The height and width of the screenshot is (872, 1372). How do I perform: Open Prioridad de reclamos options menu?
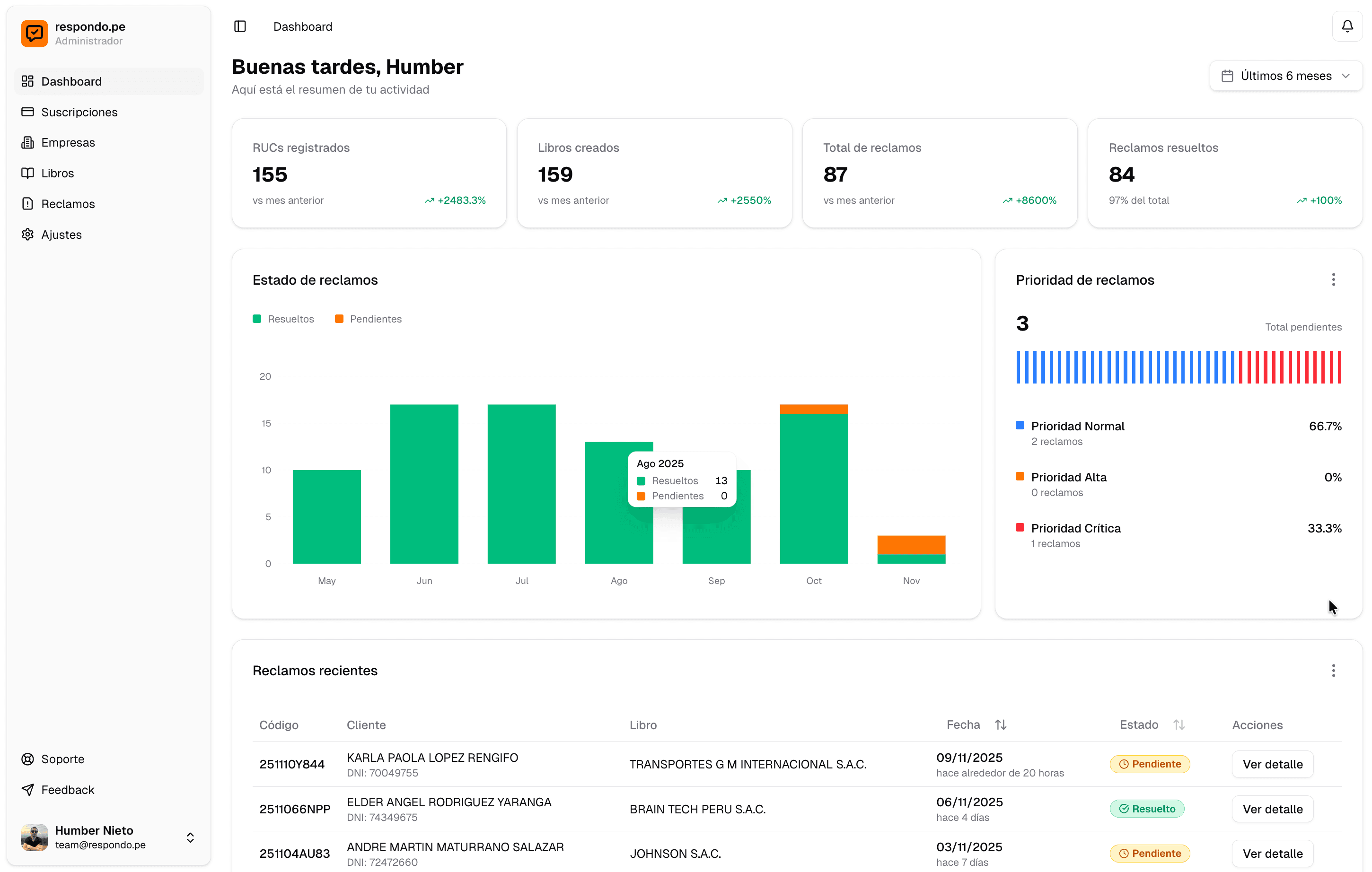coord(1333,279)
